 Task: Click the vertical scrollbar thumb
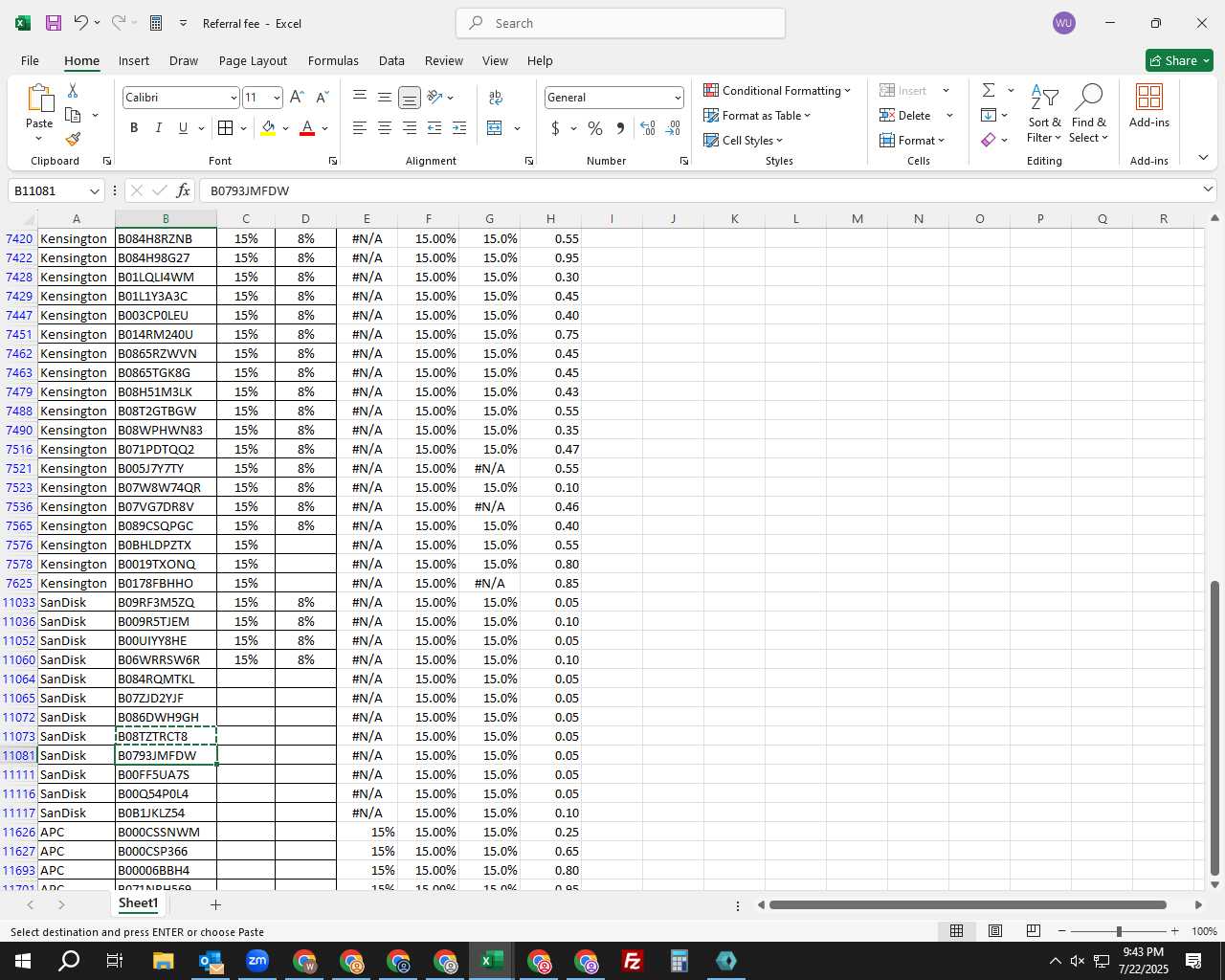1215,727
